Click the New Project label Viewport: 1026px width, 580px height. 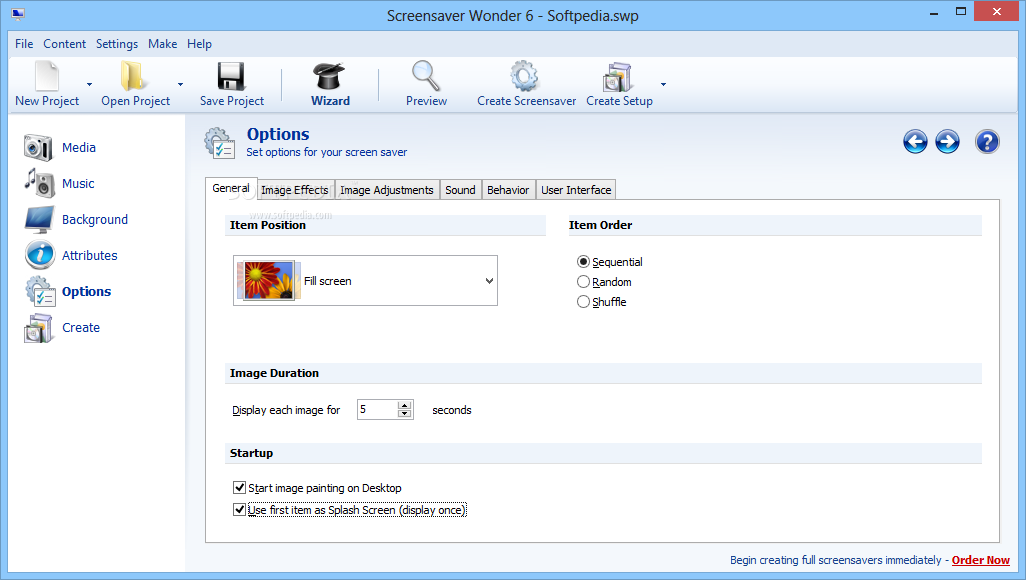pos(47,101)
